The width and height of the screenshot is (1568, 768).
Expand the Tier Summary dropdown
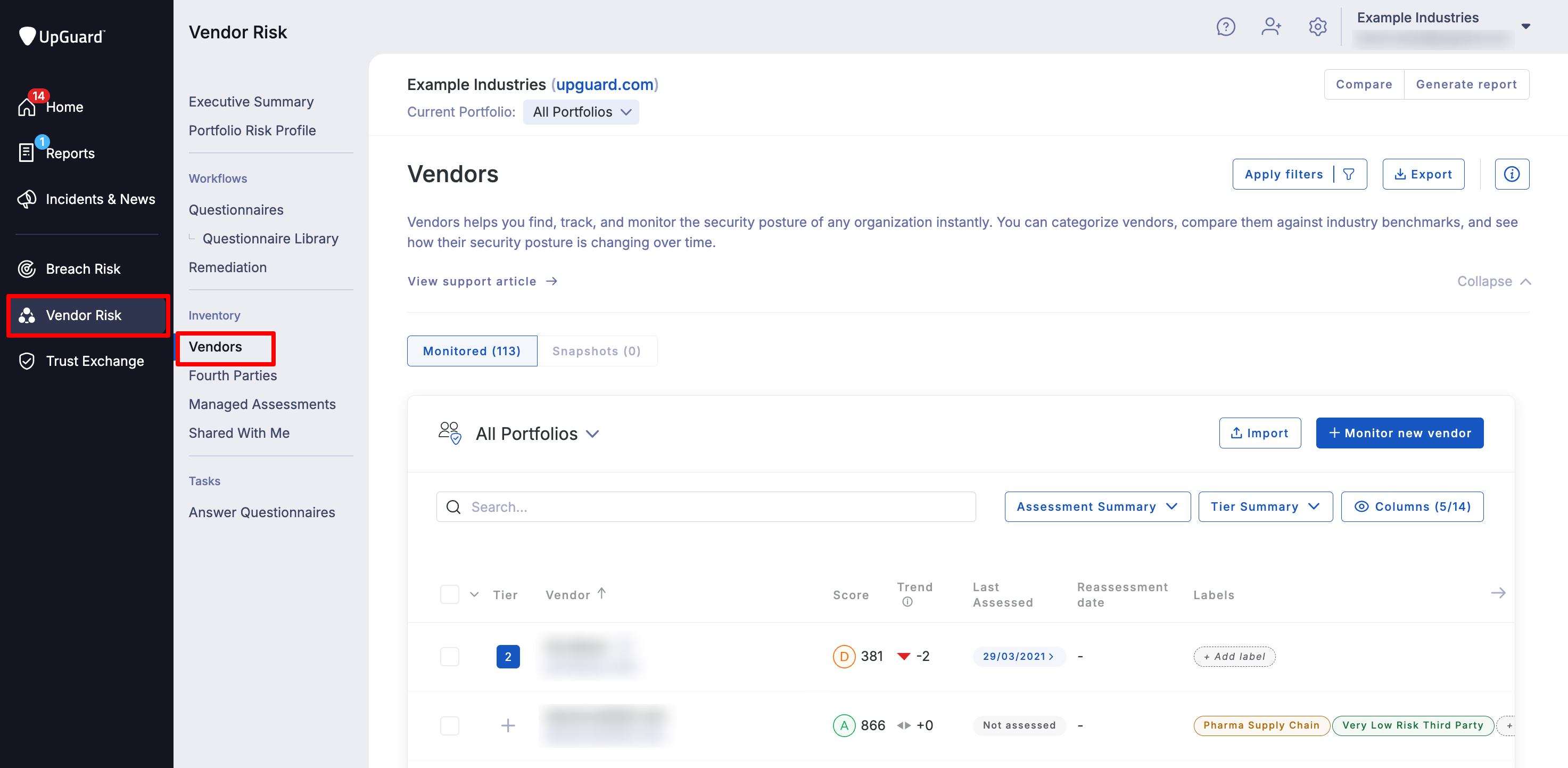(x=1265, y=506)
